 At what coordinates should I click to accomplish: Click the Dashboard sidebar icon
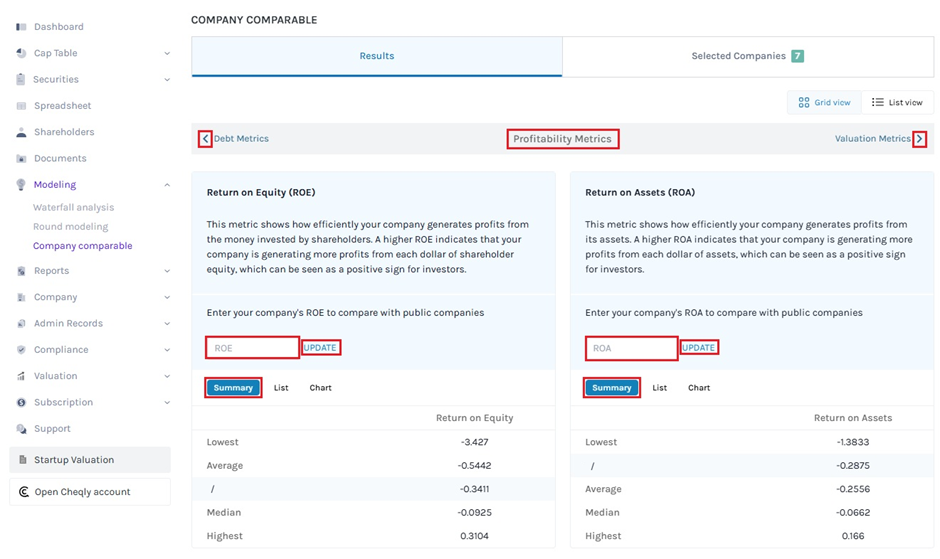21,26
